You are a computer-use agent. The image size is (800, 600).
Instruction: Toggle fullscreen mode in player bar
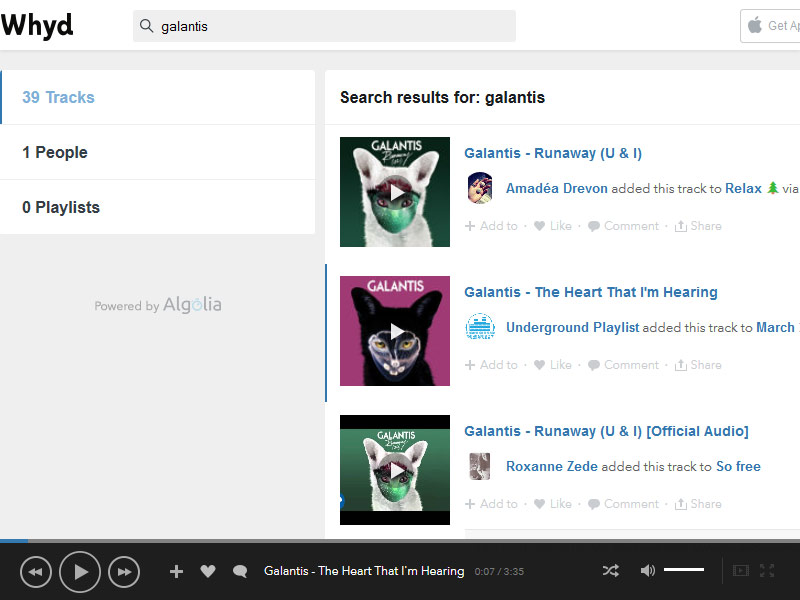click(x=767, y=570)
